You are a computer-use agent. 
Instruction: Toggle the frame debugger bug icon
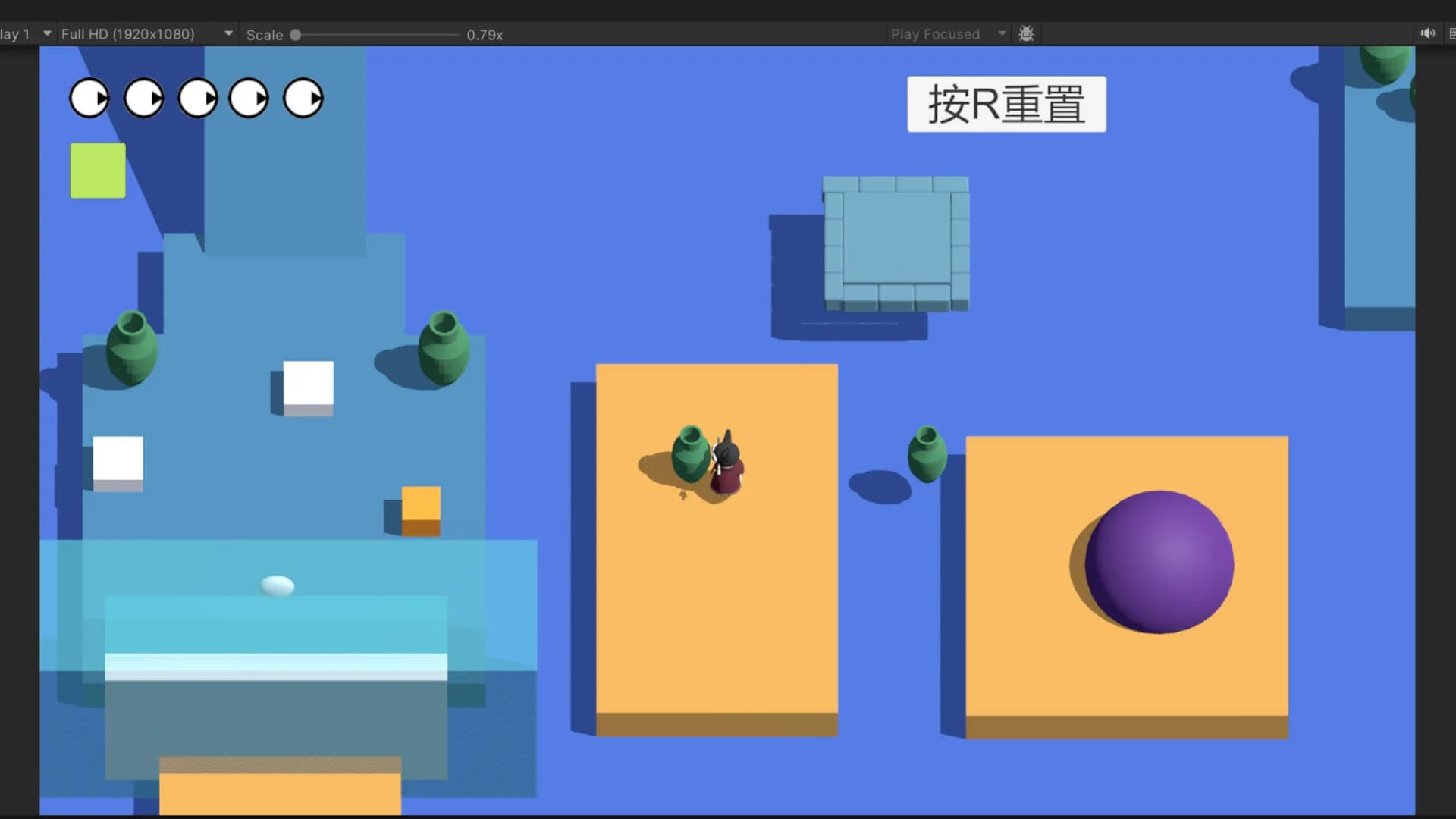click(x=1026, y=34)
